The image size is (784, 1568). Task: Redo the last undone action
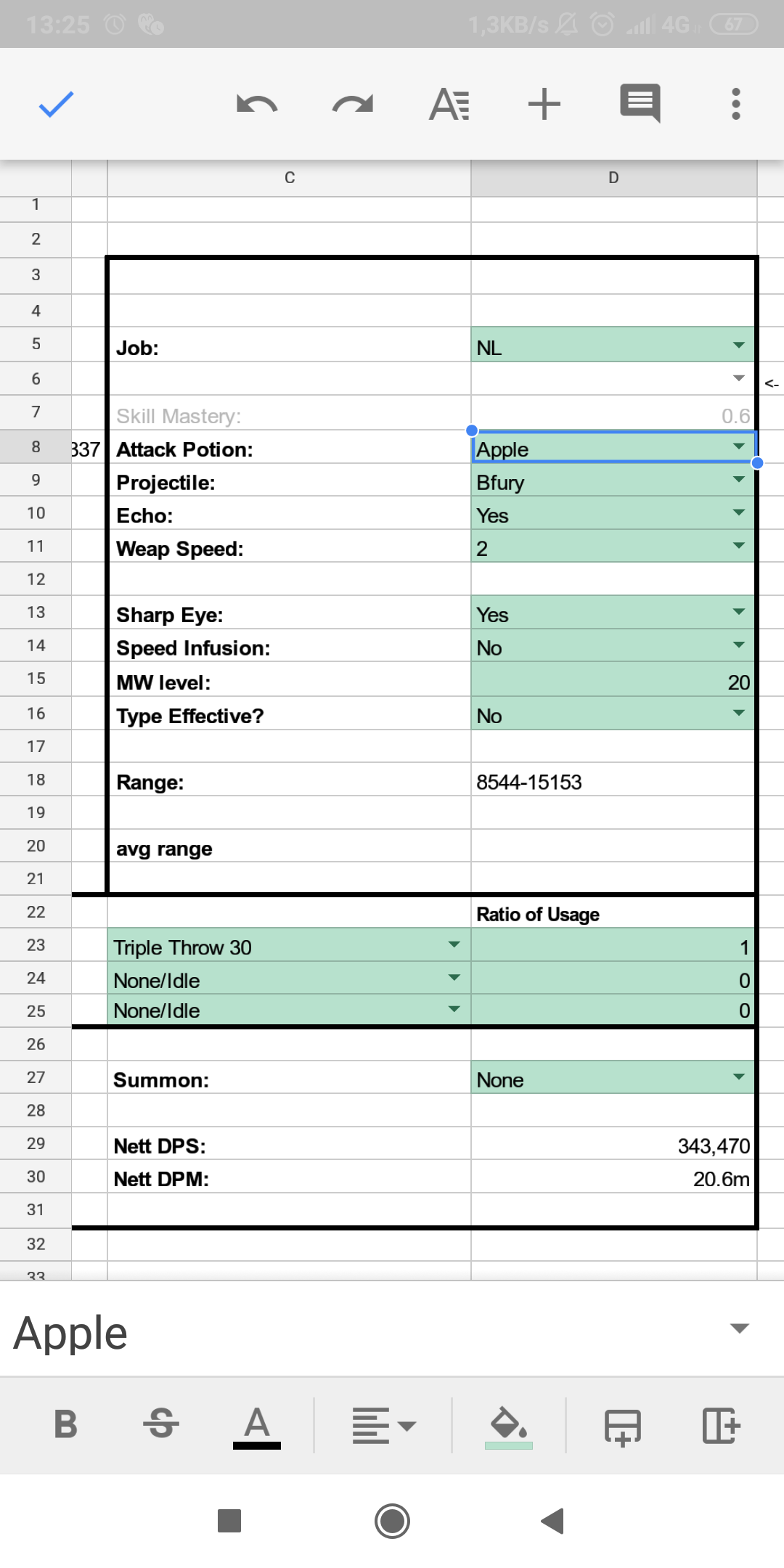click(353, 105)
